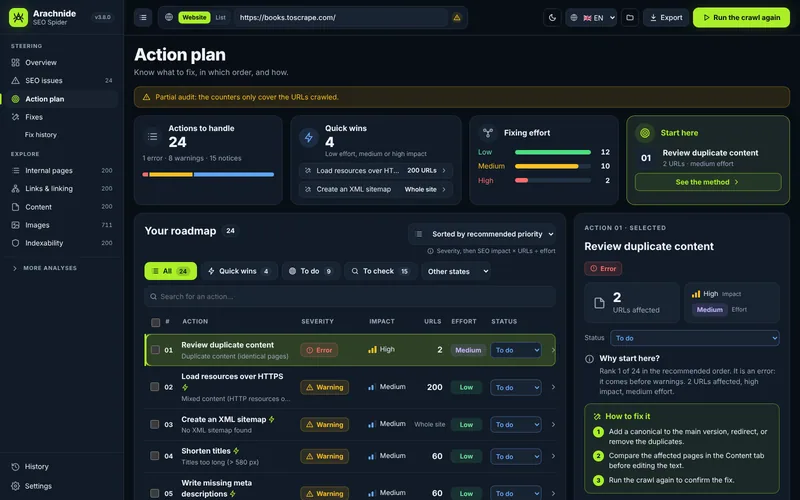Click the Start here target icon
The height and width of the screenshot is (500, 800).
click(645, 133)
